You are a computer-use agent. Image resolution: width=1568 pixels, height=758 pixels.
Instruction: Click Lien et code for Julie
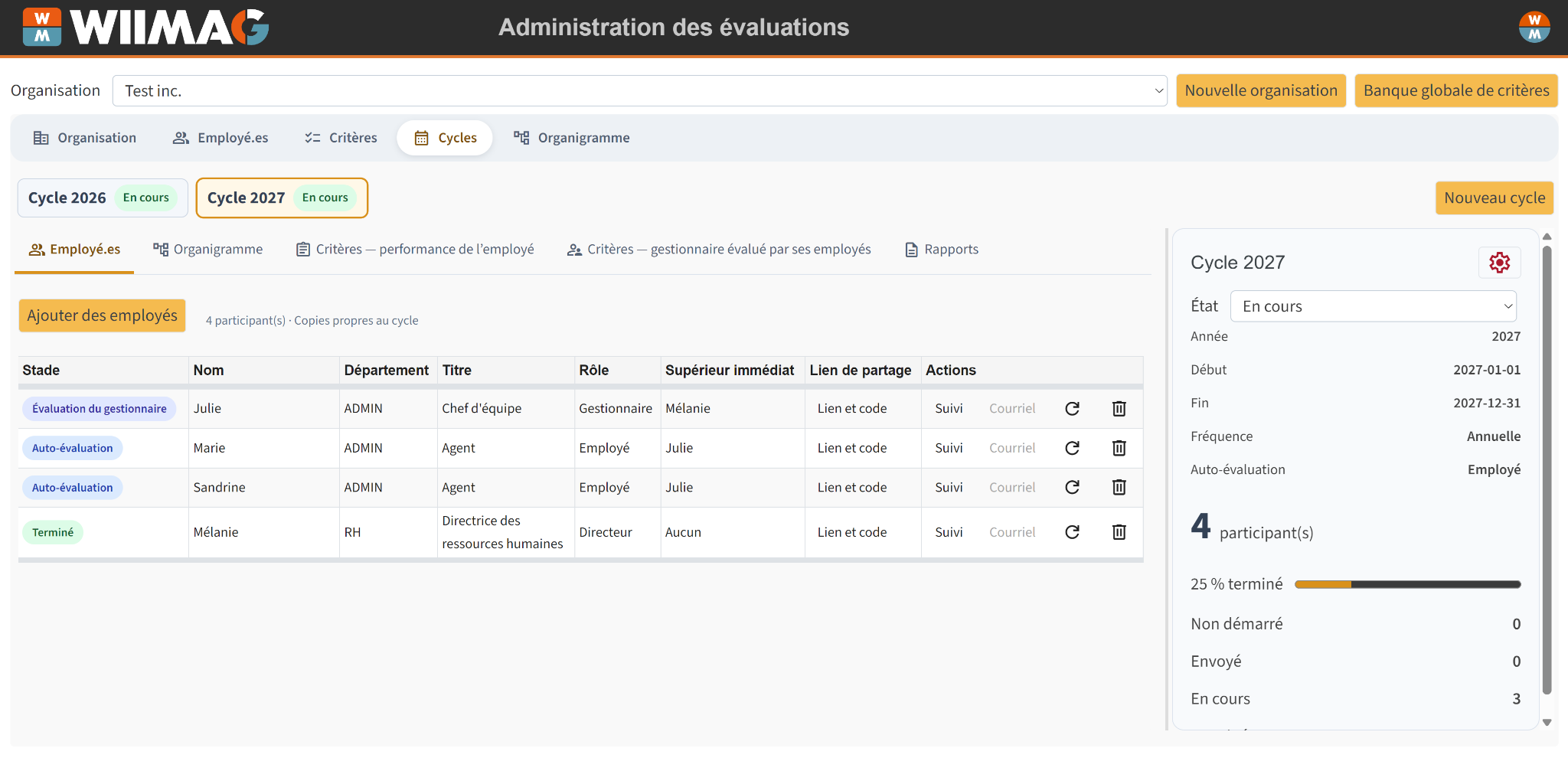click(852, 409)
